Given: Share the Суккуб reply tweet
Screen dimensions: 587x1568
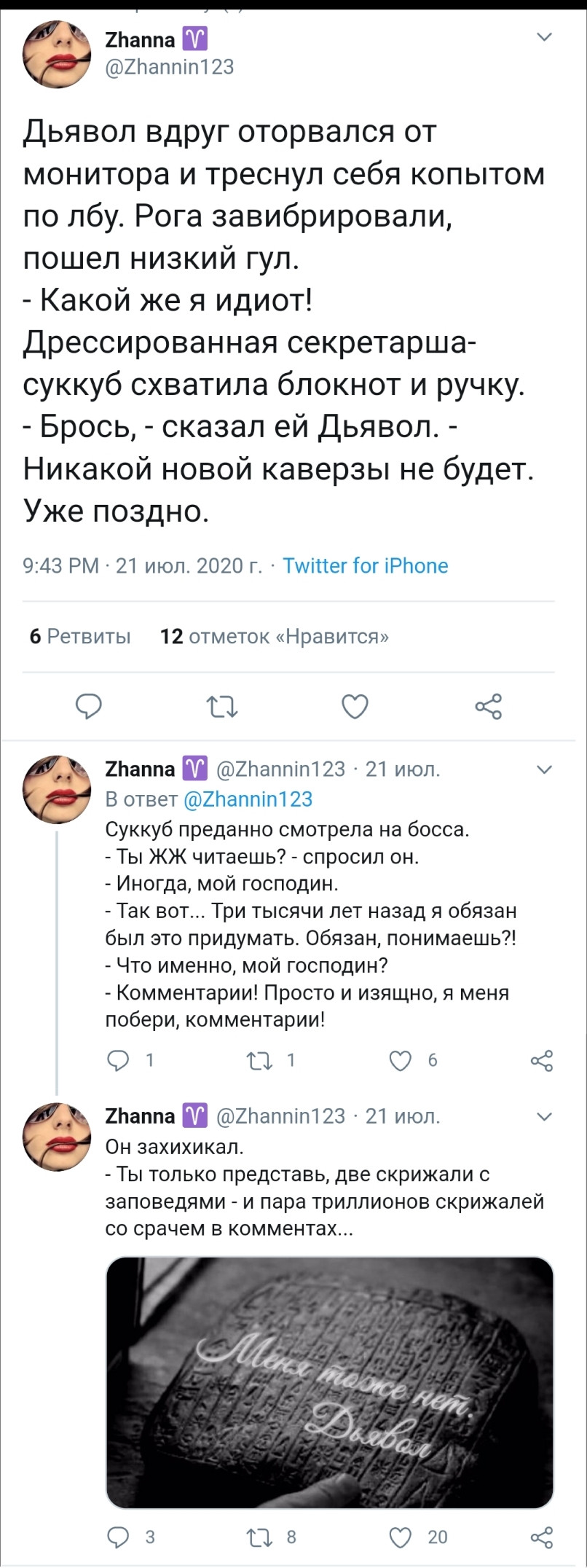Looking at the screenshot, I should pyautogui.click(x=542, y=1060).
